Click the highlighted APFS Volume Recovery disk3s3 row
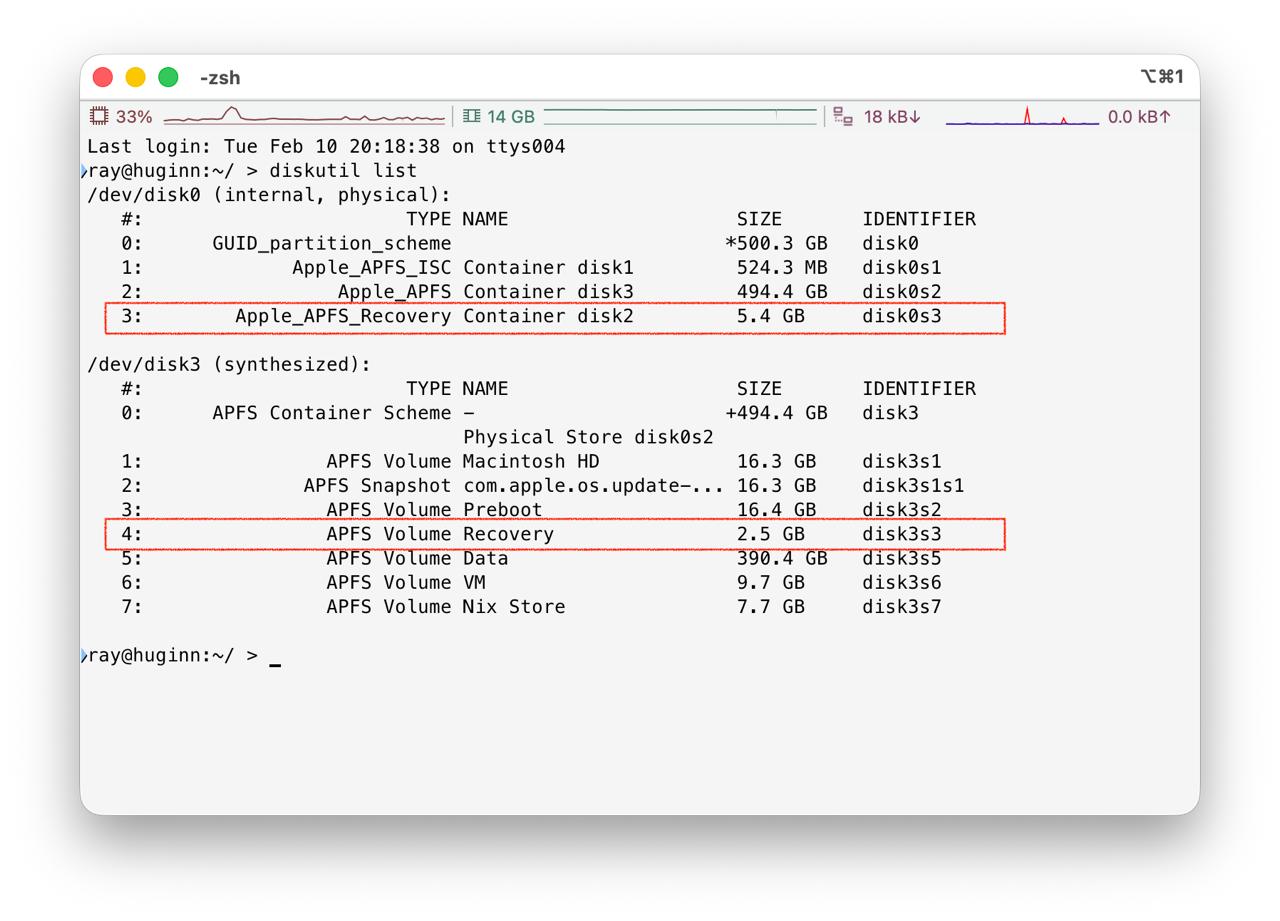The width and height of the screenshot is (1280, 921). coord(555,534)
